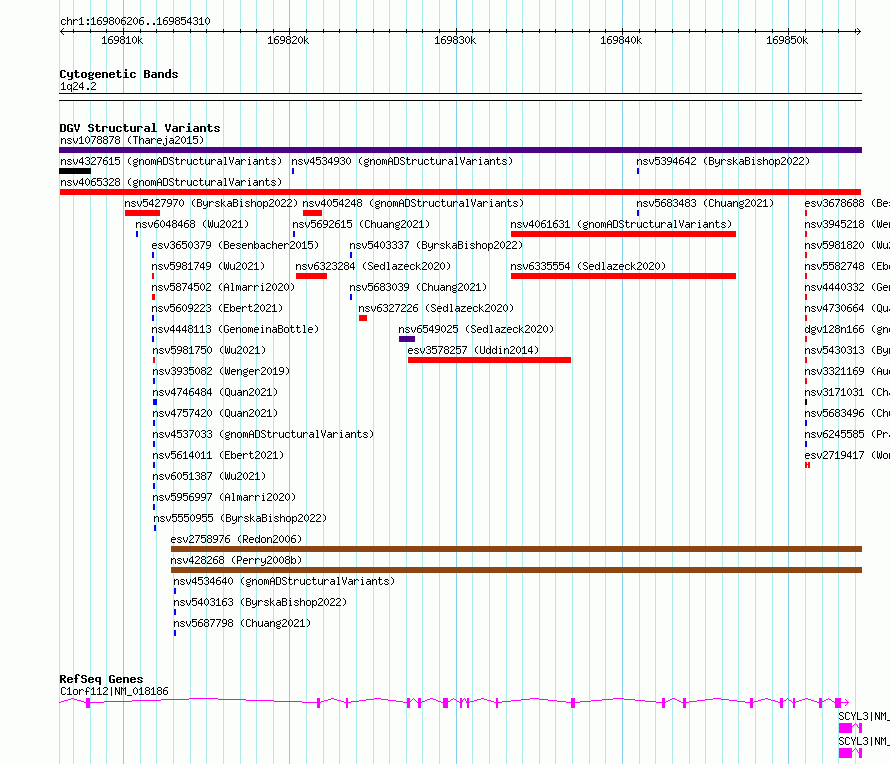Click brown nsv428268 Perry2008b bar
Viewport: 890px width, 764px height.
click(x=517, y=570)
